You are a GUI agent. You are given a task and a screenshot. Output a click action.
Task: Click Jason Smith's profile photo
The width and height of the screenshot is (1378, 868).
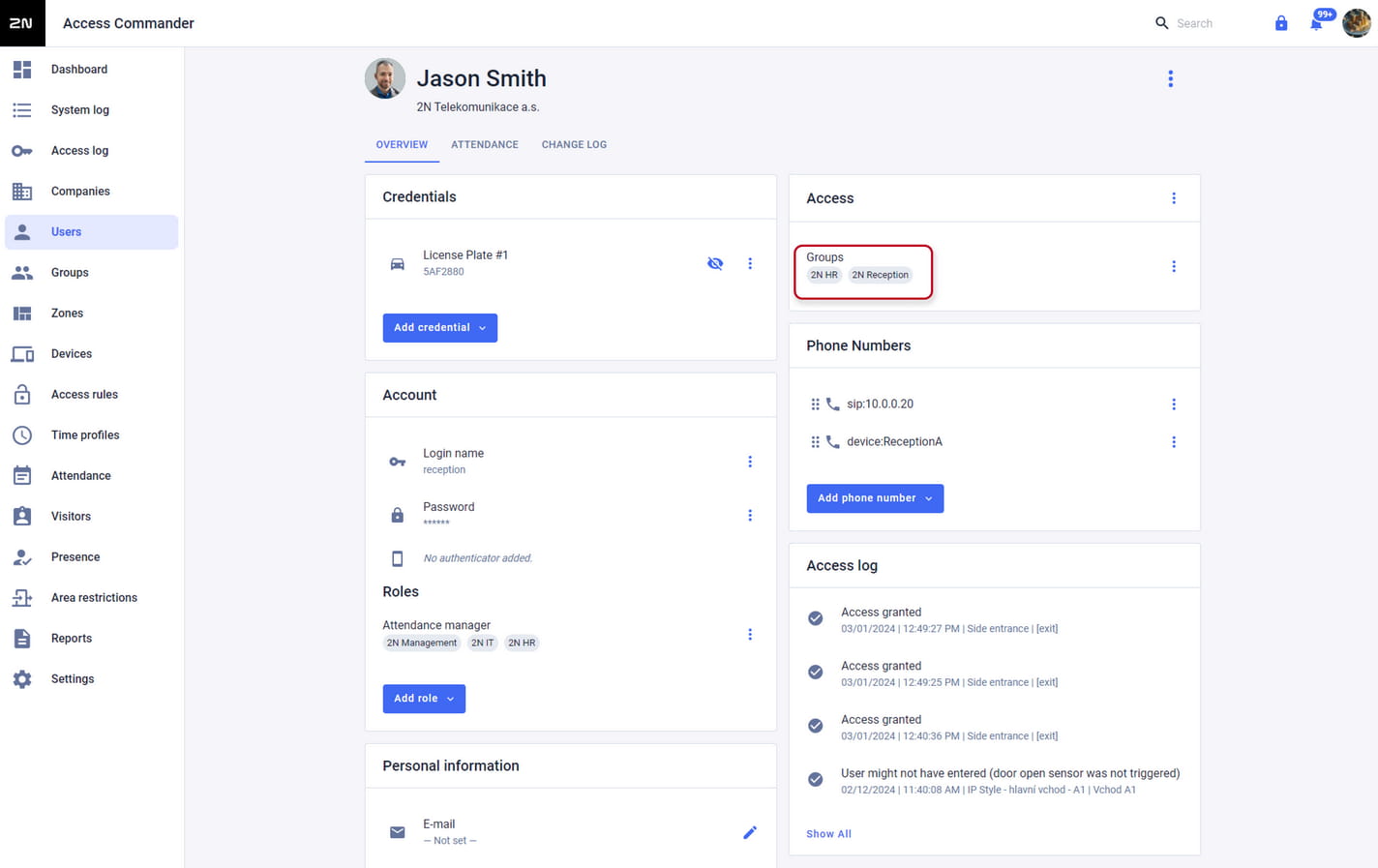pos(385,78)
